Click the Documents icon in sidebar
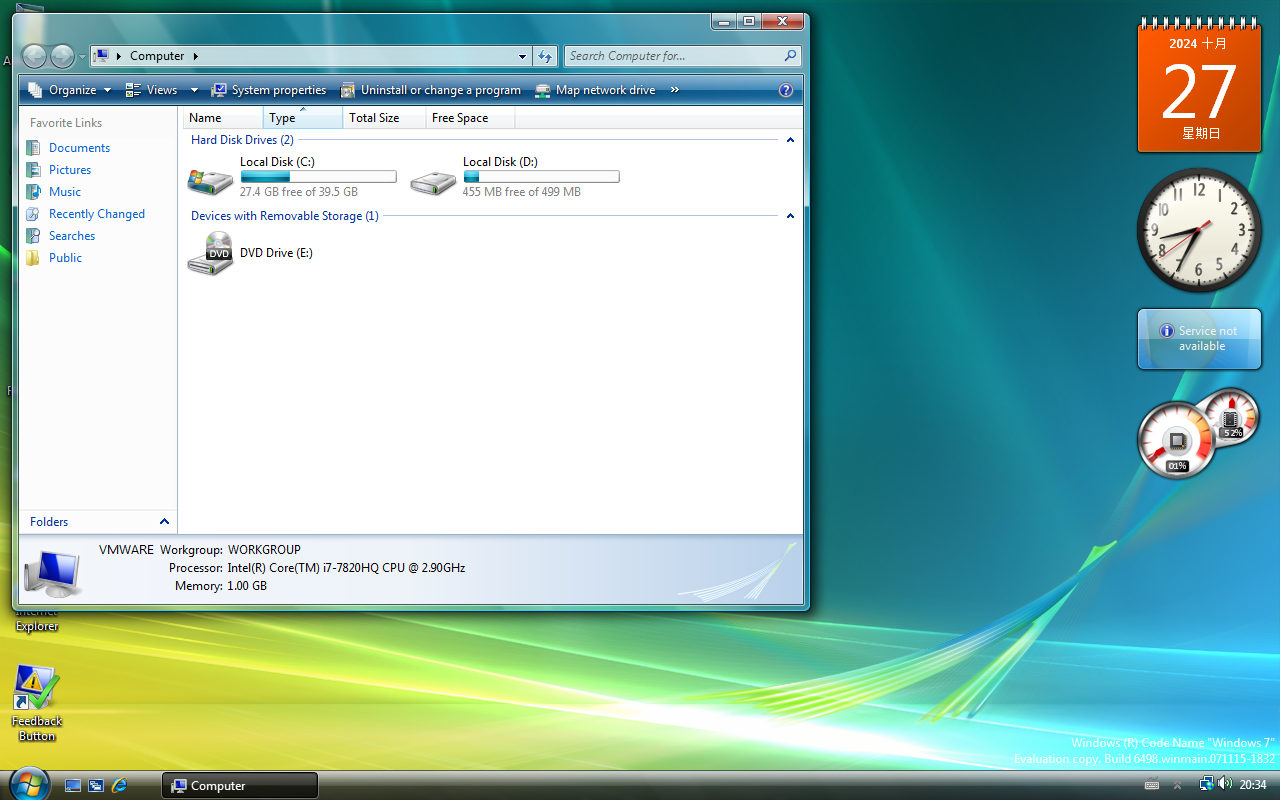Screen dimensions: 1280x800 point(33,148)
